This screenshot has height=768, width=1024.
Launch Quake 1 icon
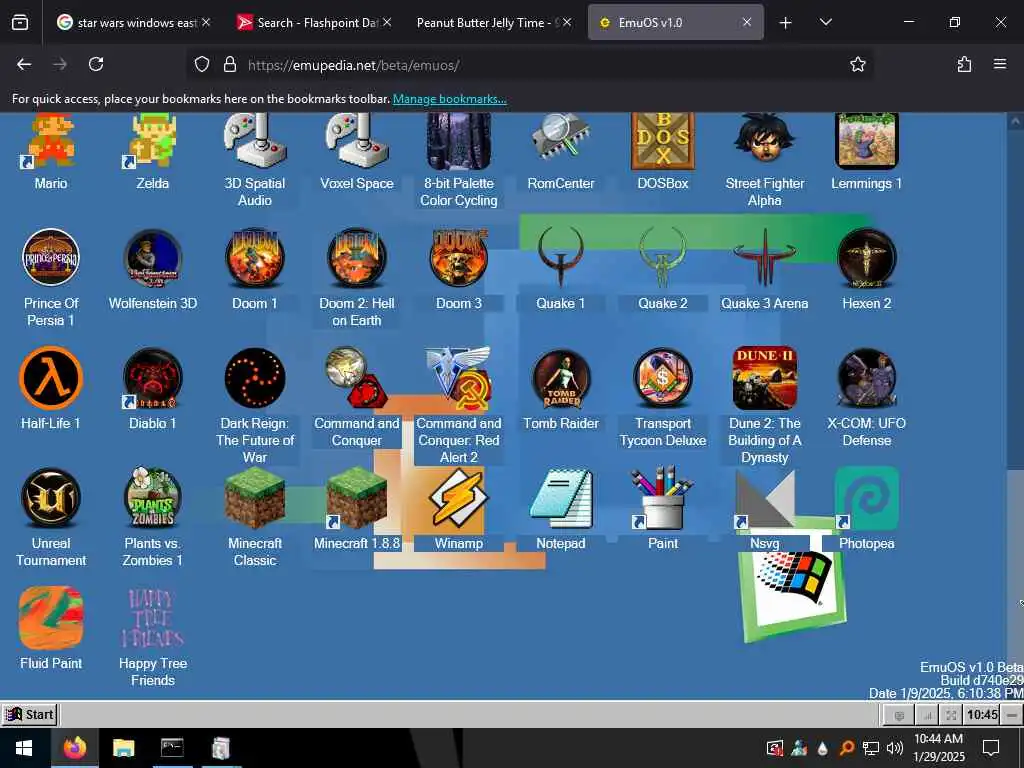click(x=560, y=258)
